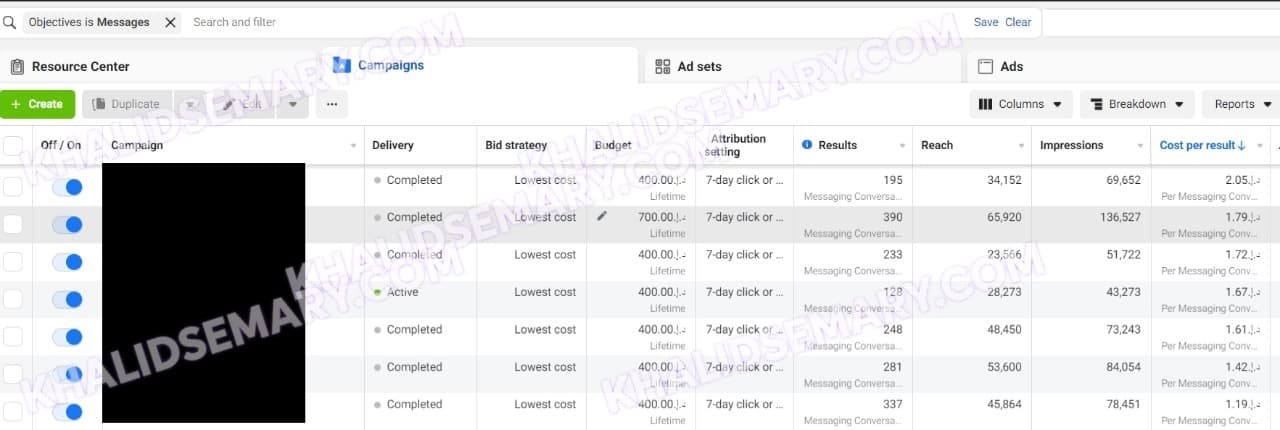Sort by Cost per result column
Viewport: 1280px width, 430px height.
1202,145
